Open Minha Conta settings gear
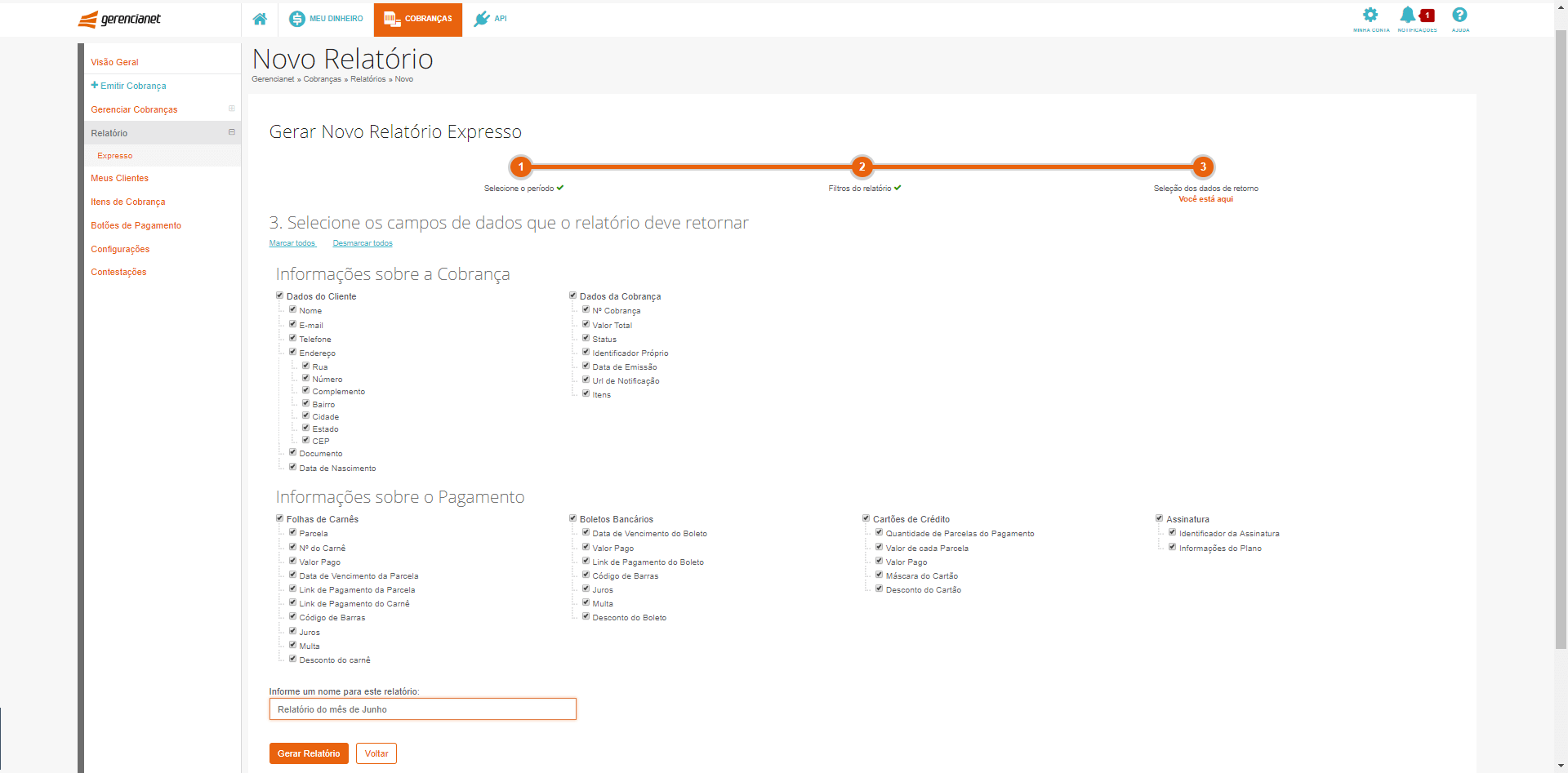This screenshot has width=1568, height=773. point(1370,14)
